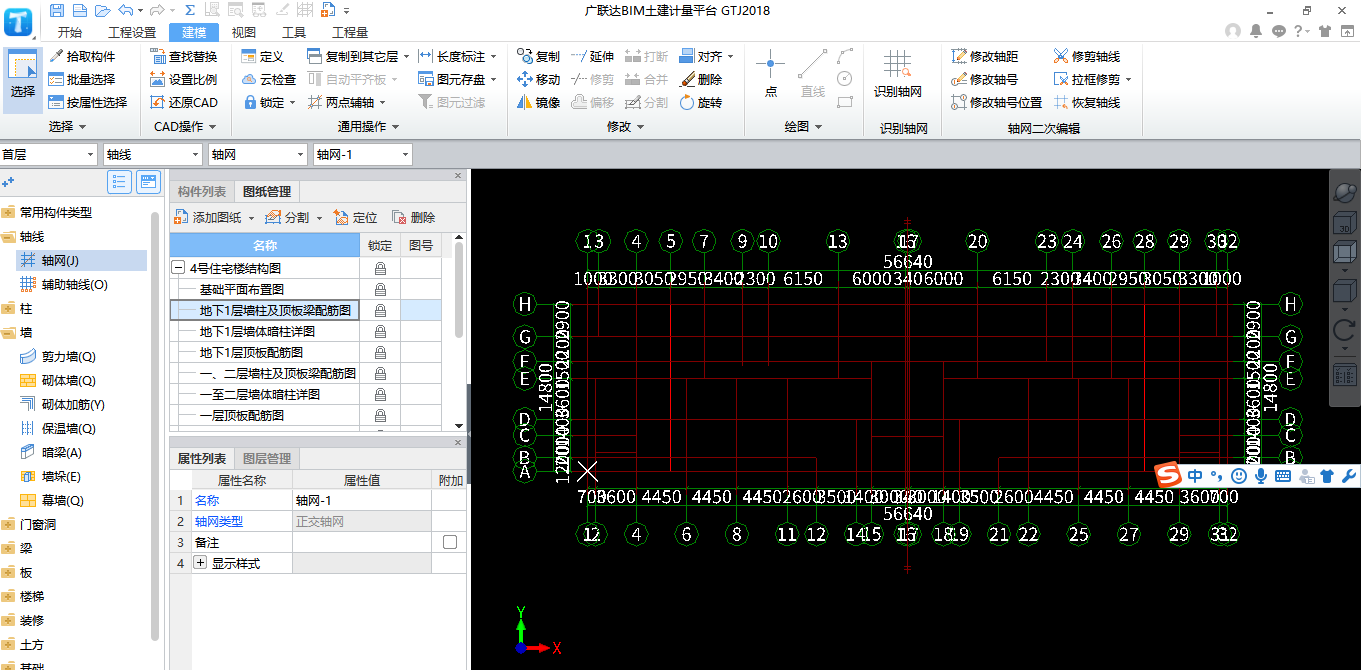Select the 旋转 rotate tool
Screen dimensions: 1361x670
point(700,102)
